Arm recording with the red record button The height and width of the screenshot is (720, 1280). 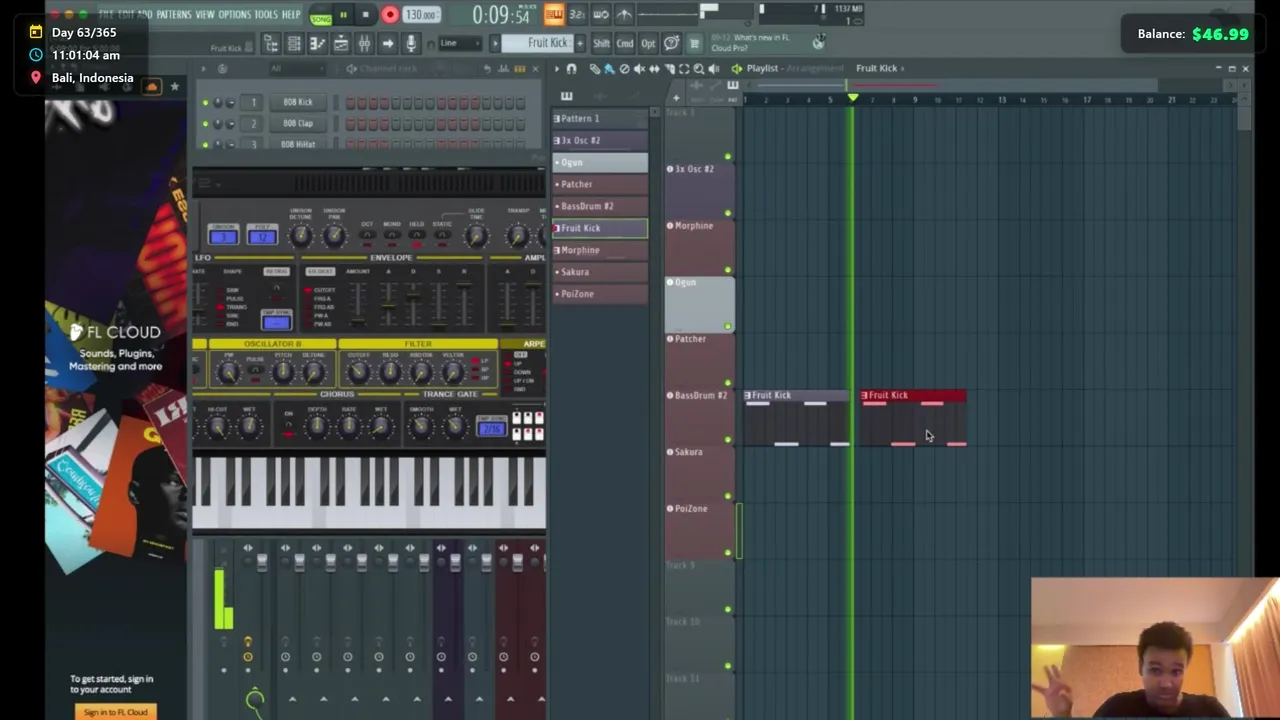(x=390, y=15)
